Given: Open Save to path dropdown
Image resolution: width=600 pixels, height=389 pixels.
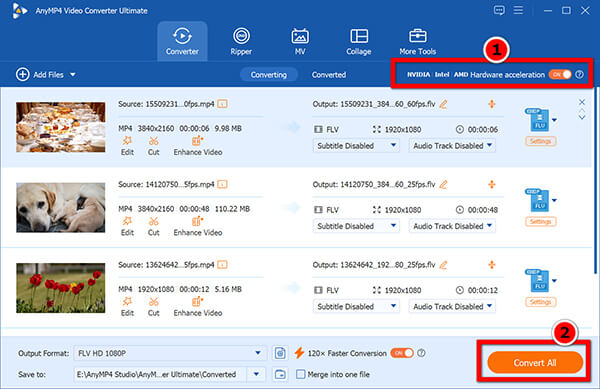Looking at the screenshot, I should 256,374.
